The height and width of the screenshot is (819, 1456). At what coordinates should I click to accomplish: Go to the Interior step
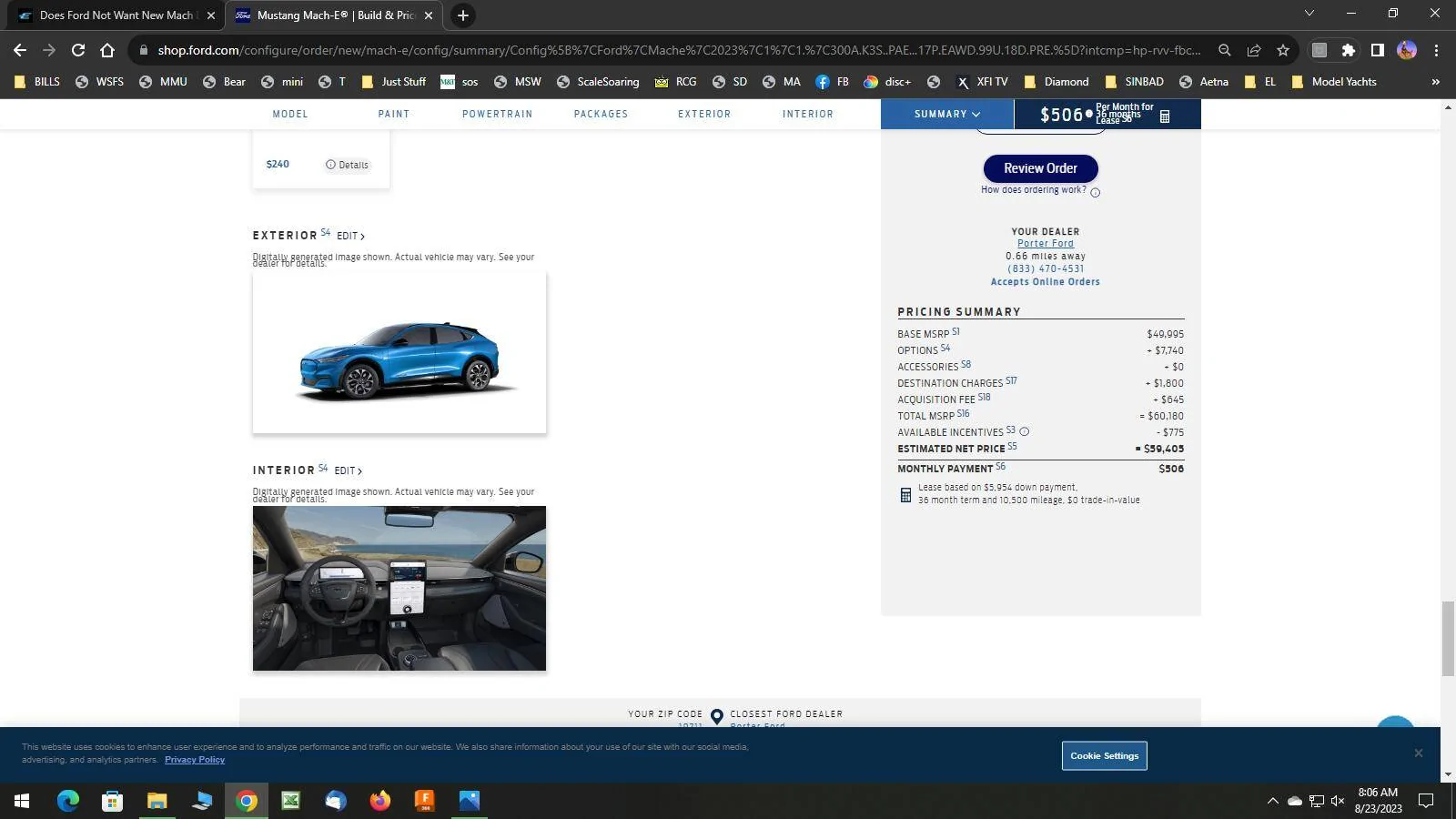pos(808,114)
